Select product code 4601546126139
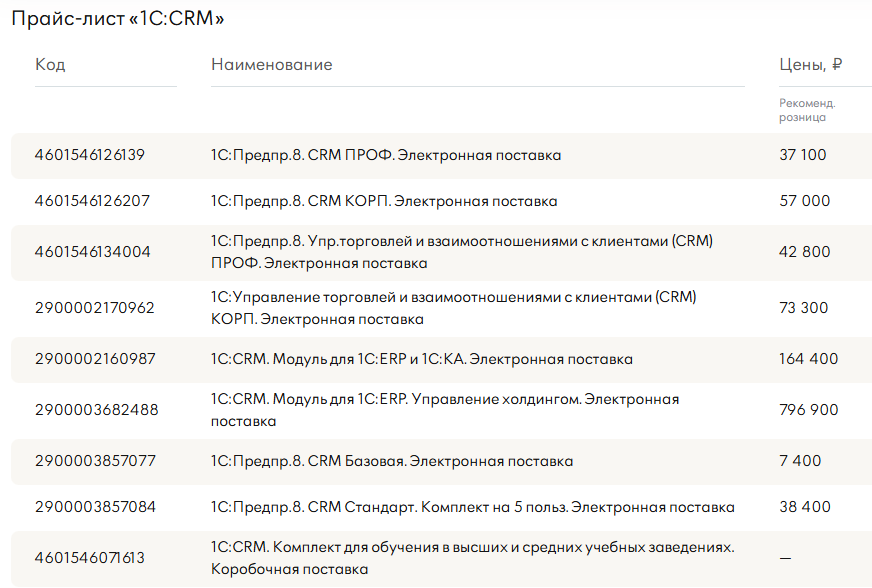This screenshot has width=872, height=588. [x=90, y=155]
